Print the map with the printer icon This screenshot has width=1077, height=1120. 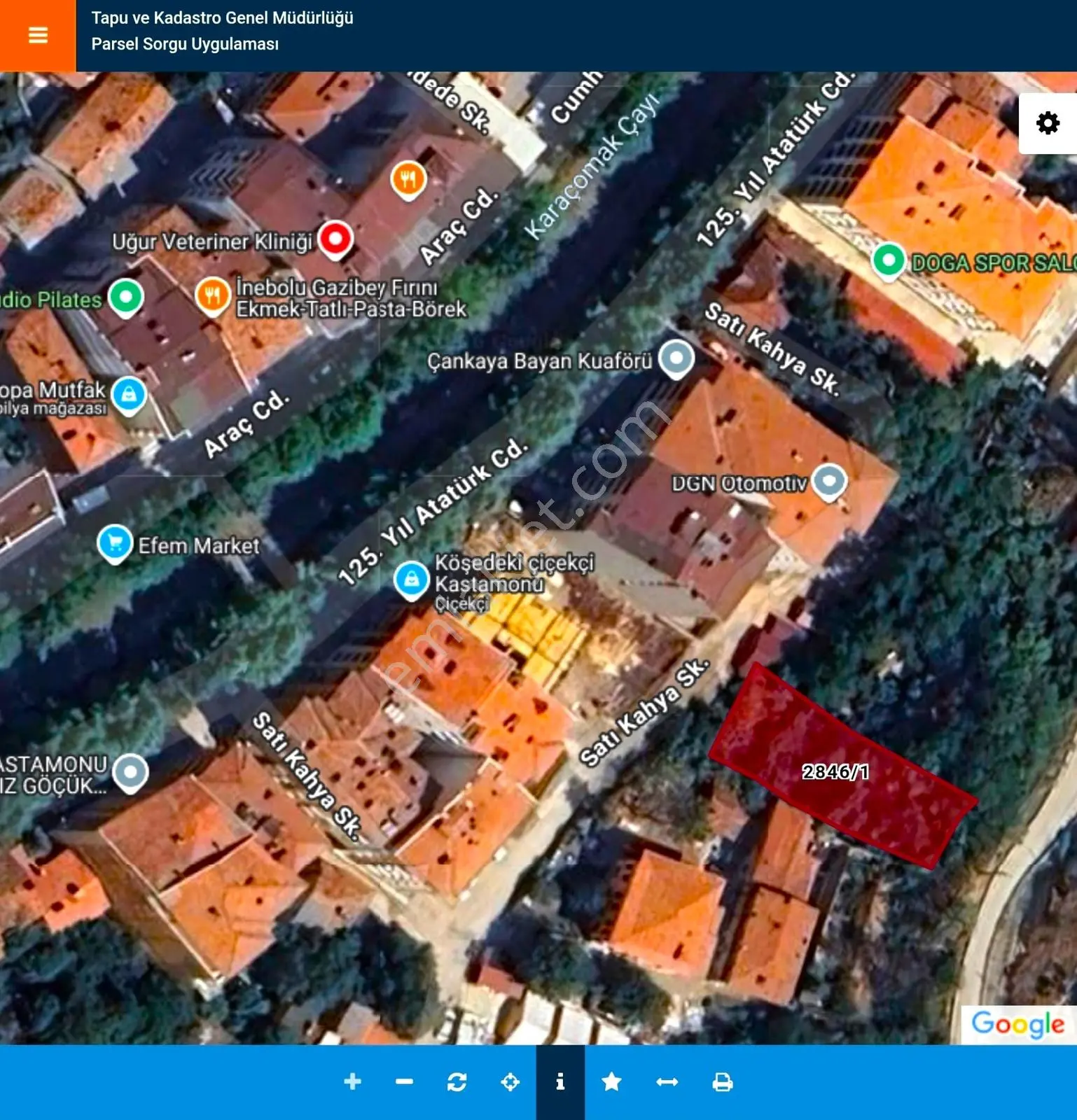tap(722, 1082)
